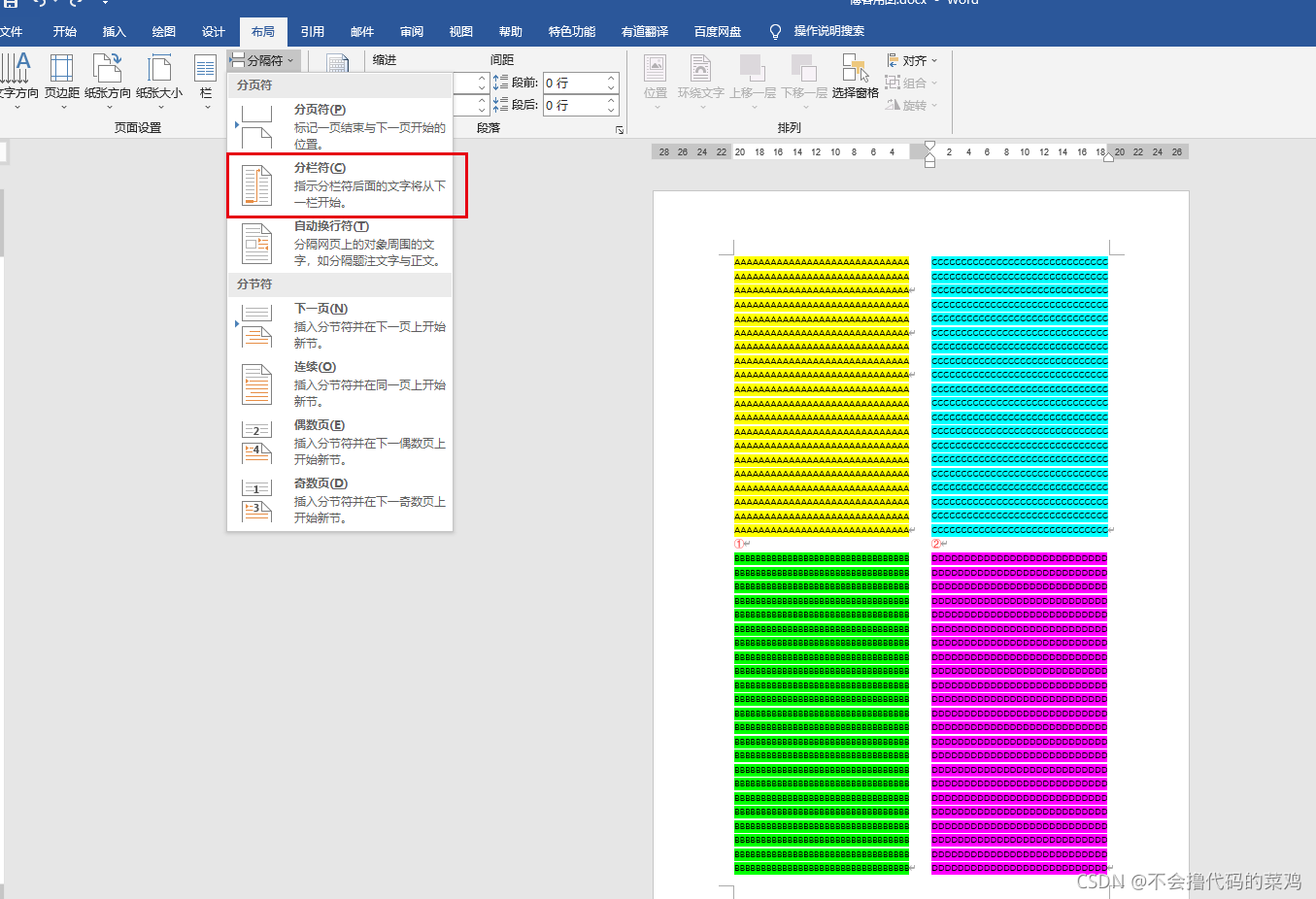1316x899 pixels.
Task: Click the 旋转 rotate icon
Action: [x=893, y=105]
